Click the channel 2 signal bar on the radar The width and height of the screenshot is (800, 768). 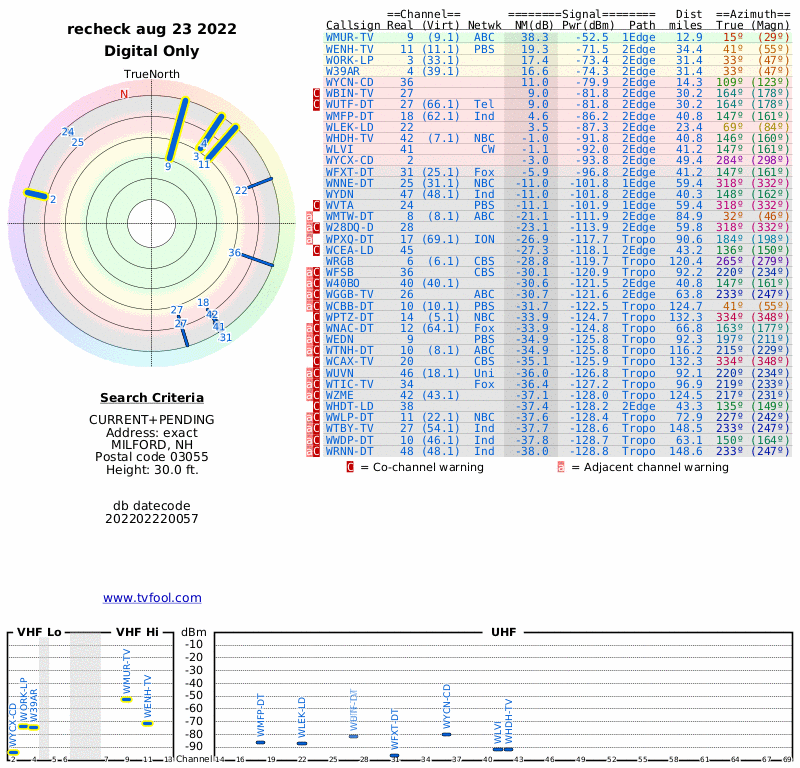[36, 195]
